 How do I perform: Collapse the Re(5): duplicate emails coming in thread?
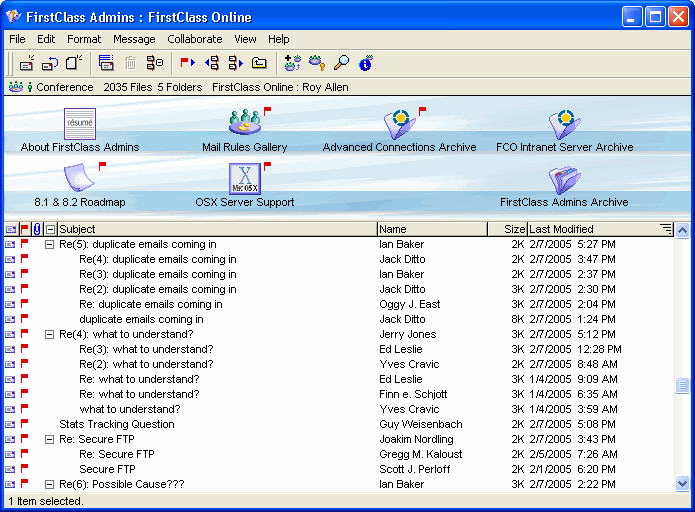tap(50, 245)
